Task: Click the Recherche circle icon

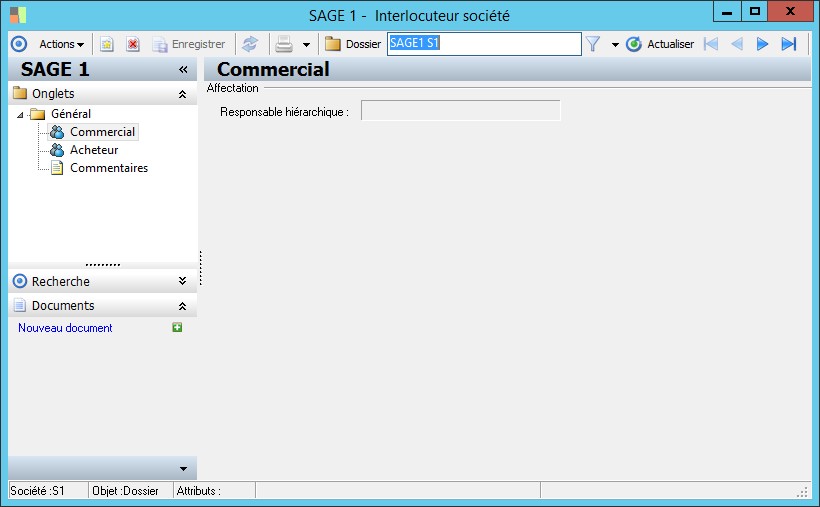Action: [20, 281]
